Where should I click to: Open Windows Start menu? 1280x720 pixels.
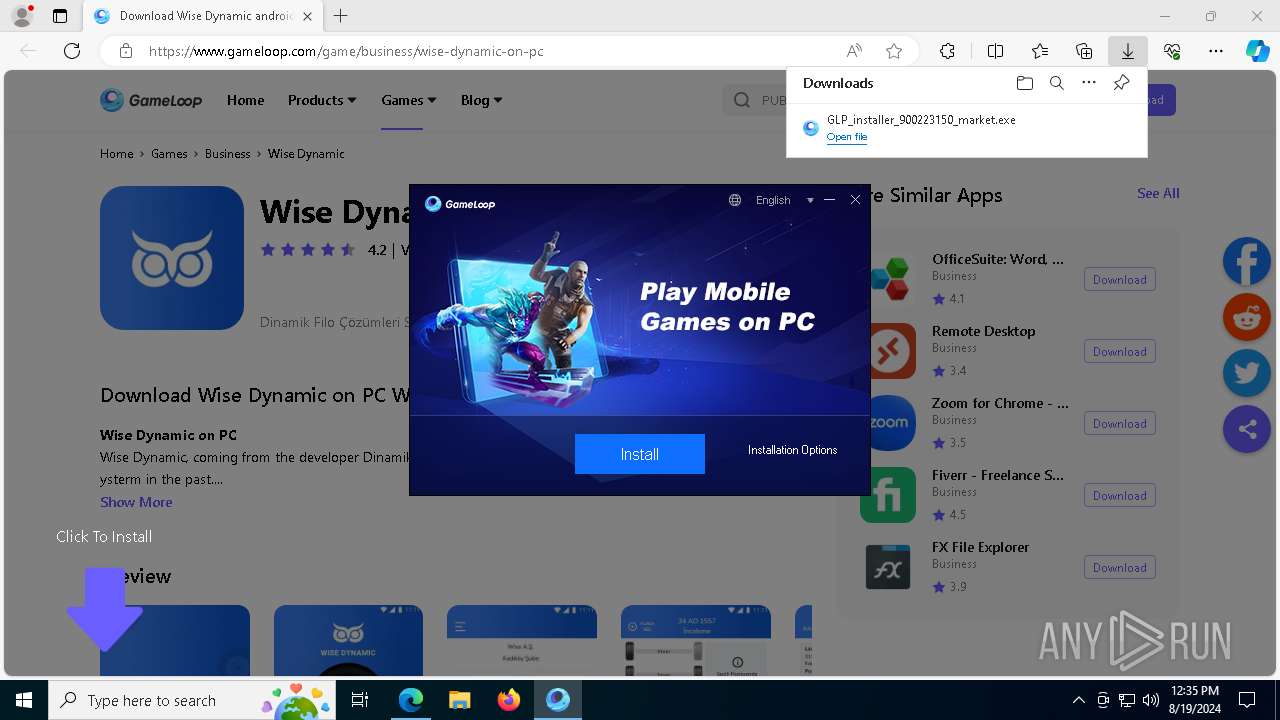pyautogui.click(x=24, y=700)
